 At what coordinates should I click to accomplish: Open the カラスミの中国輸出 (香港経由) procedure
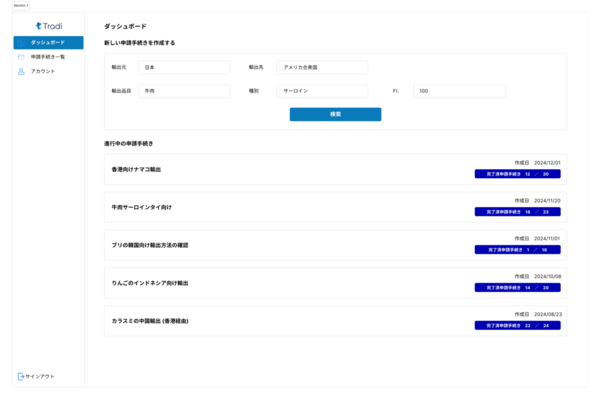[x=335, y=321]
